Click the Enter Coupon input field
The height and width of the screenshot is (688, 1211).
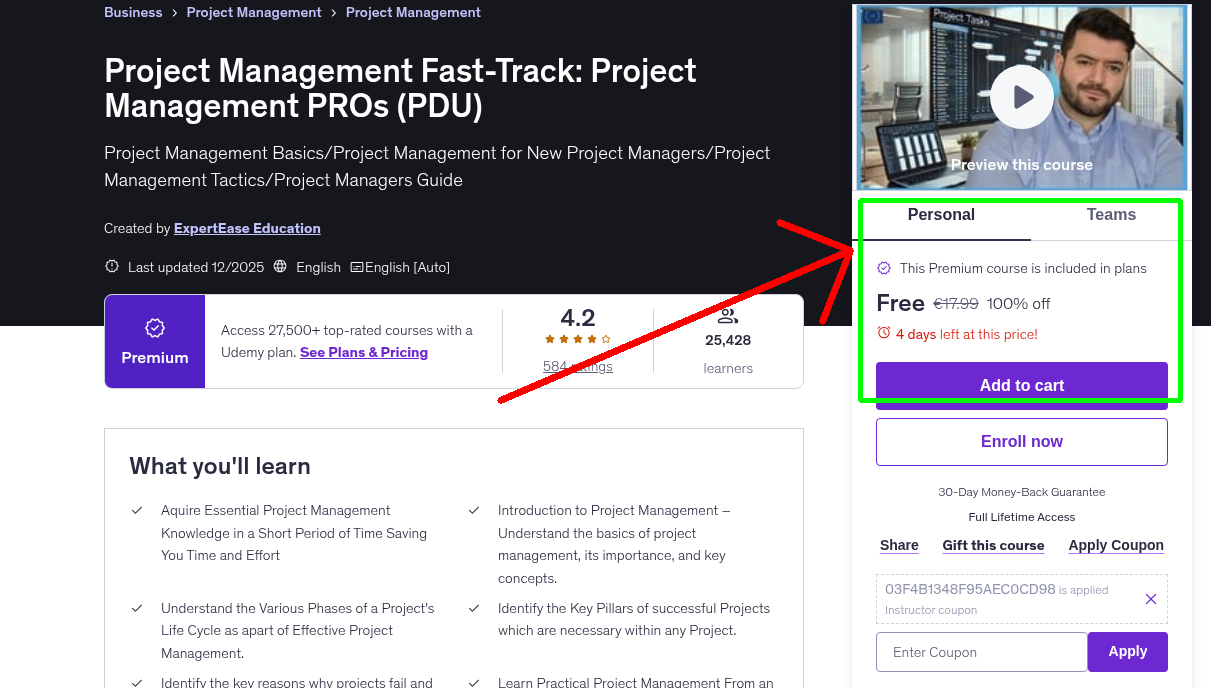(981, 651)
